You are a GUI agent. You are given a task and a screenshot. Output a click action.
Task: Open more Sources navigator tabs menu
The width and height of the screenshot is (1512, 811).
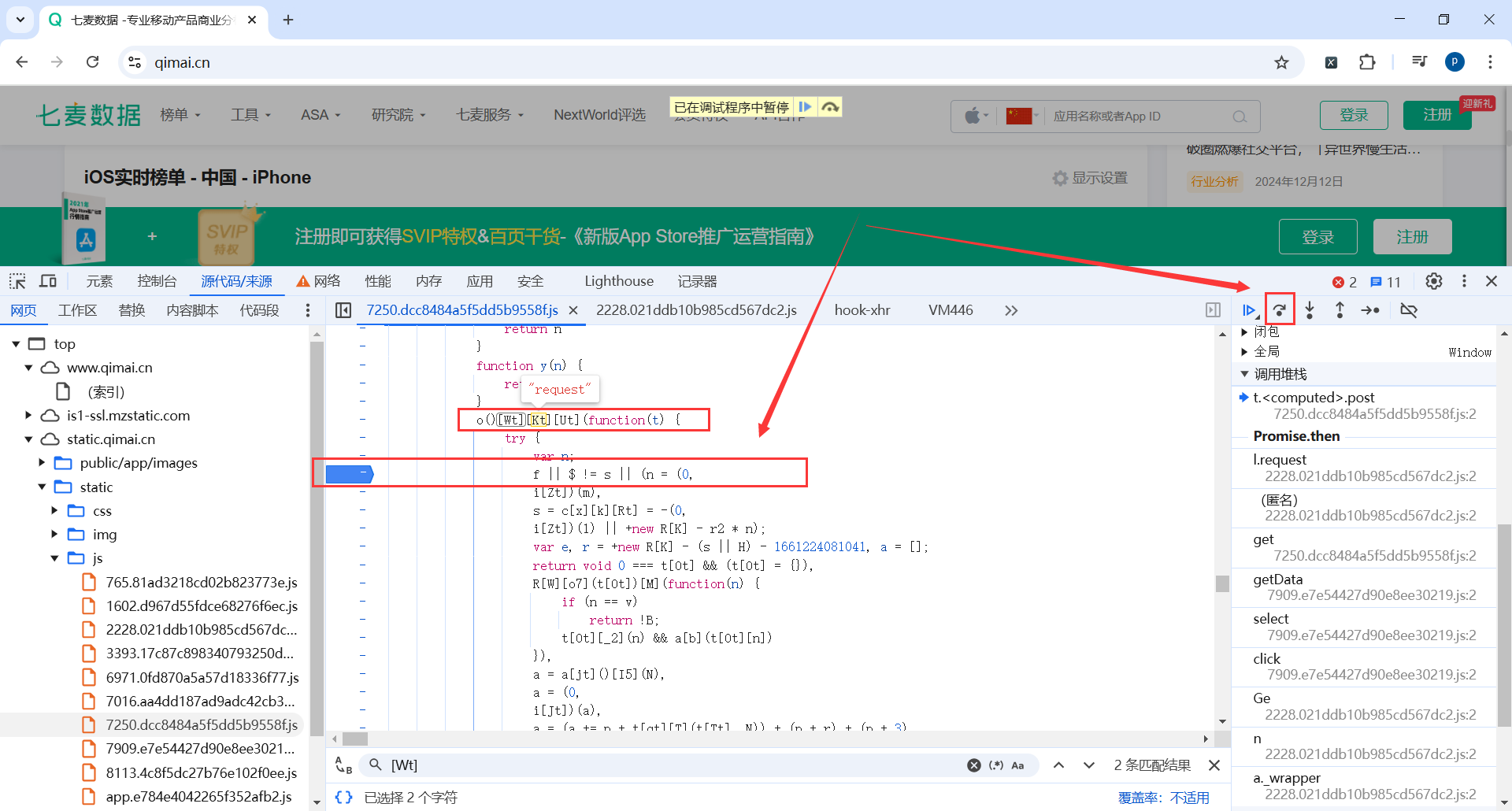(x=308, y=310)
